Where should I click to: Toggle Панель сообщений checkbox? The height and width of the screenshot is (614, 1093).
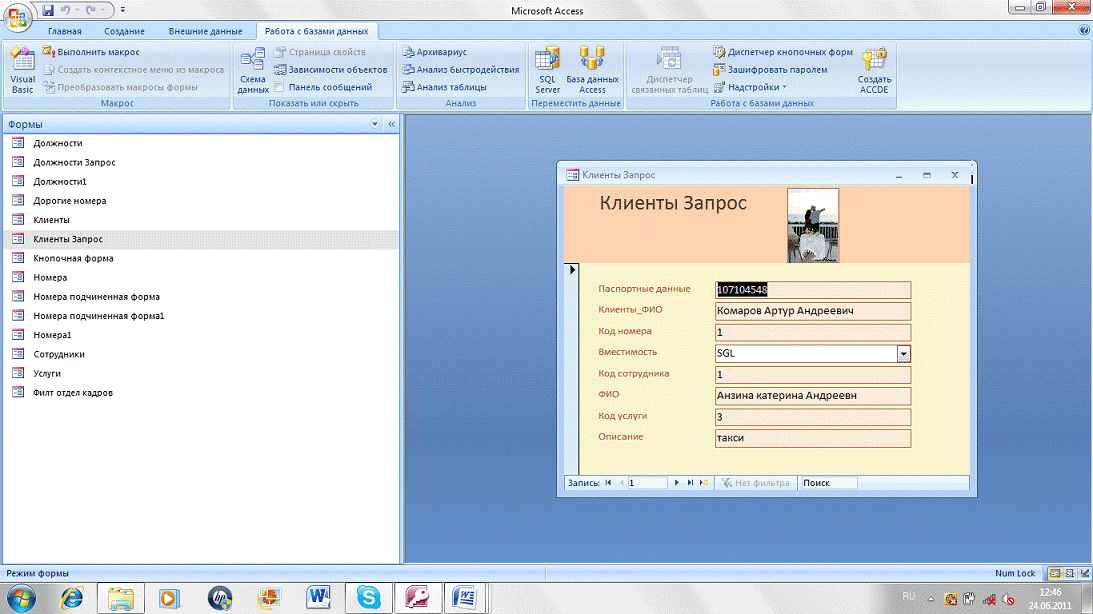281,87
